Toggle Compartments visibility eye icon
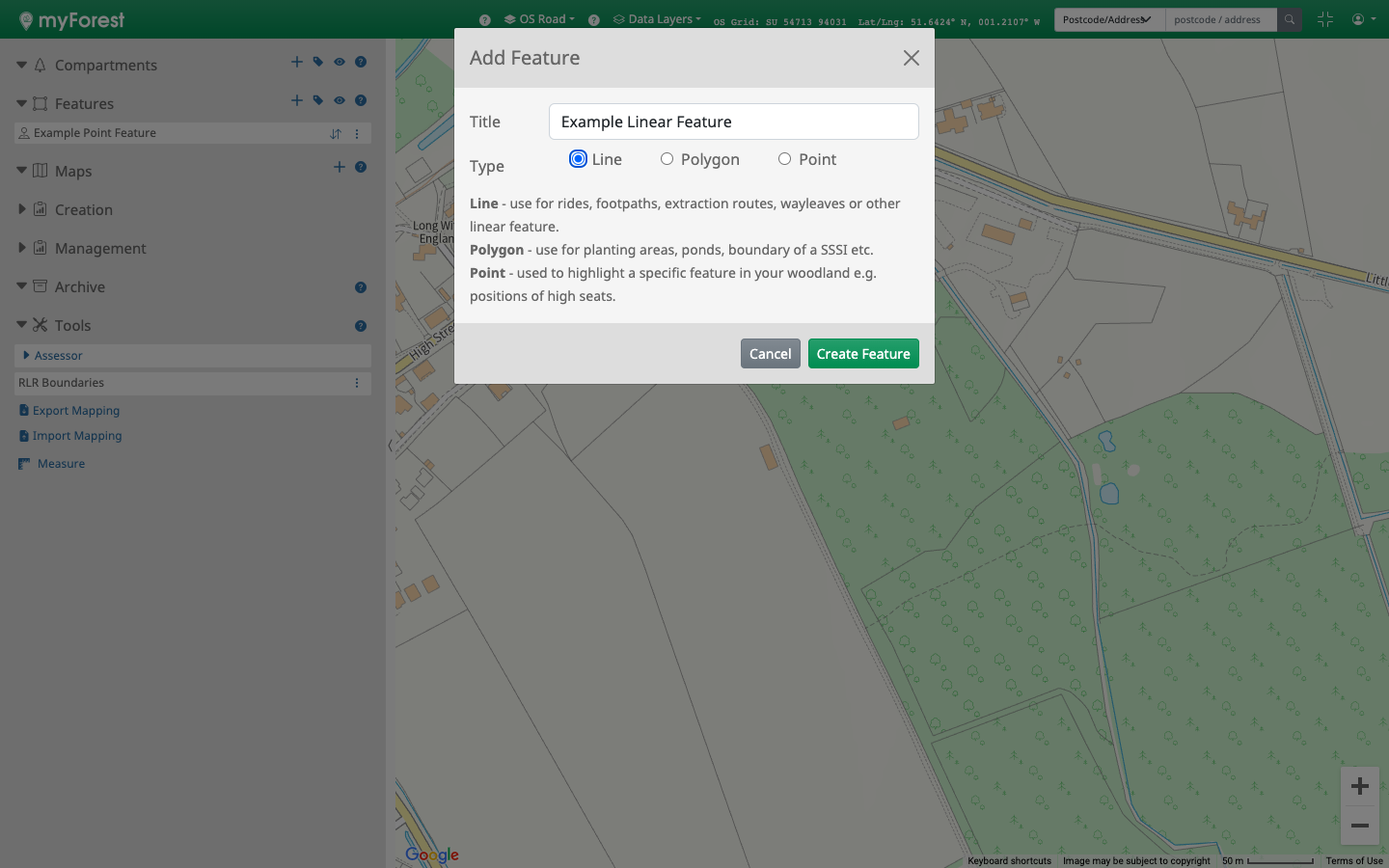Image resolution: width=1389 pixels, height=868 pixels. pyautogui.click(x=340, y=62)
